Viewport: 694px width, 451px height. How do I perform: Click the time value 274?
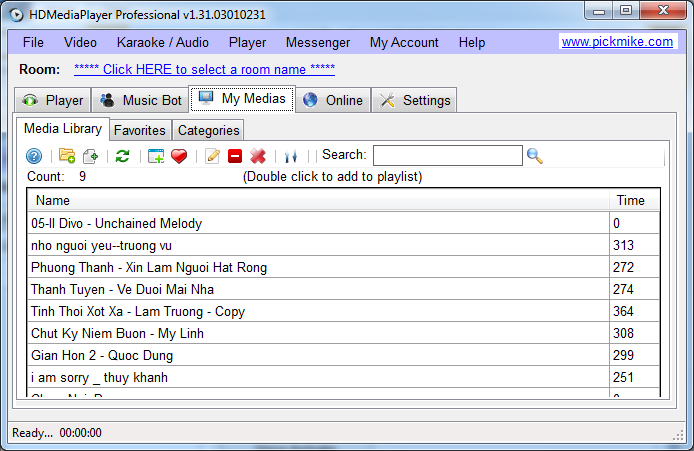click(623, 289)
